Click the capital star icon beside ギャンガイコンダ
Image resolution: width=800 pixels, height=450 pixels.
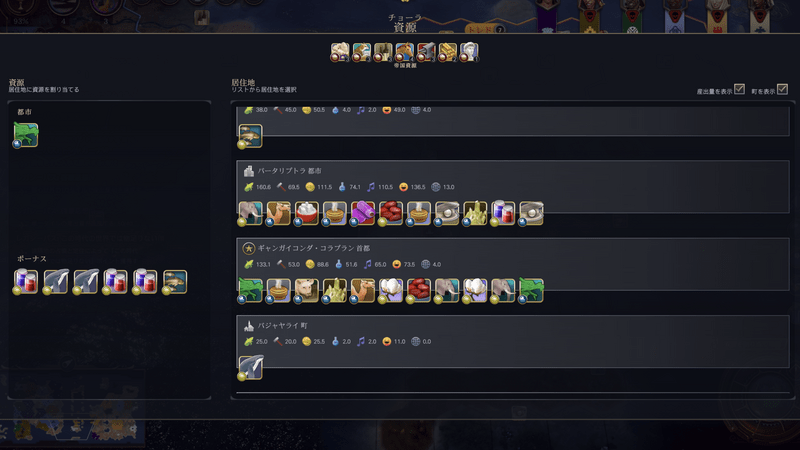[x=248, y=248]
